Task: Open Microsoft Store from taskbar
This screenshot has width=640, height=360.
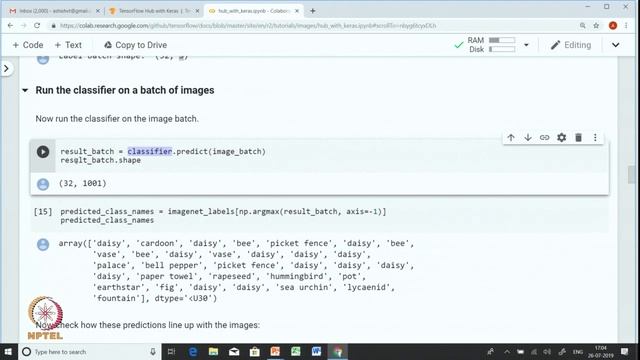Action: point(254,351)
